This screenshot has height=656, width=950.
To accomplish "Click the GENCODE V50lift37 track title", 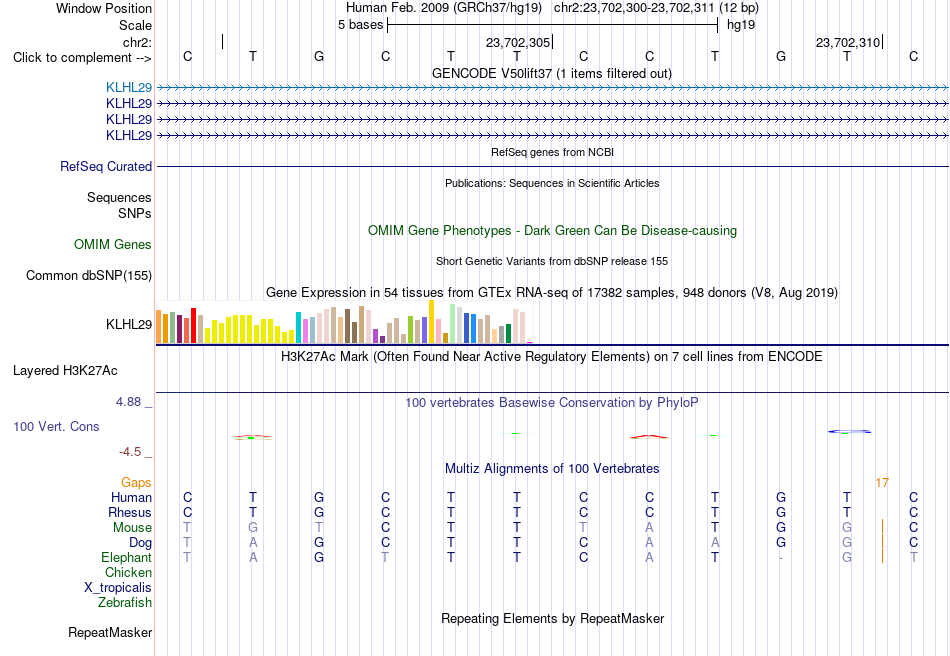I will [x=552, y=73].
